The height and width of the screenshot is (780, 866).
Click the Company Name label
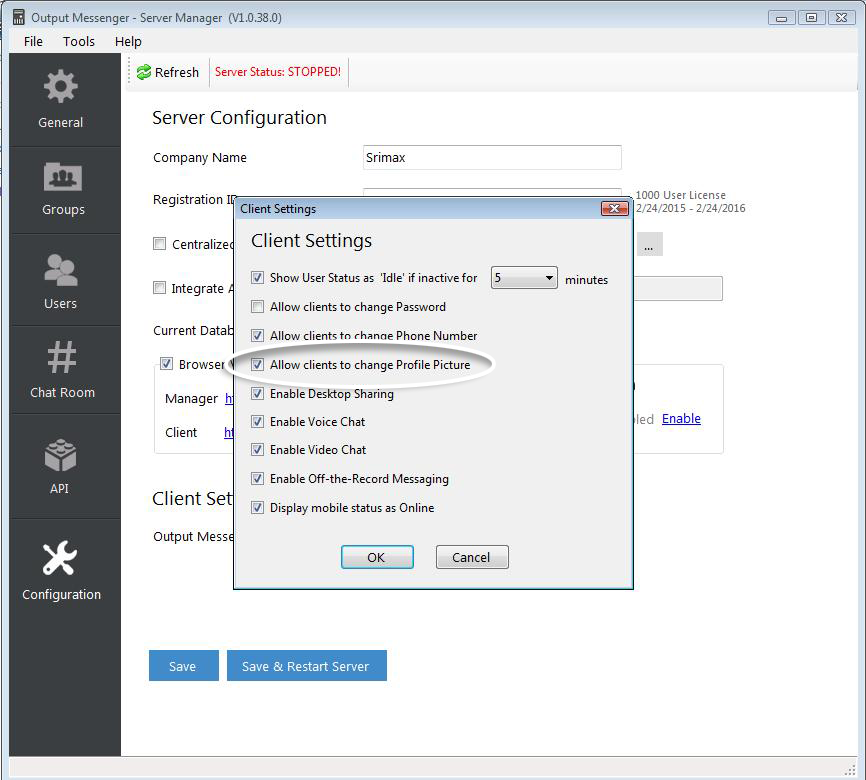(200, 158)
